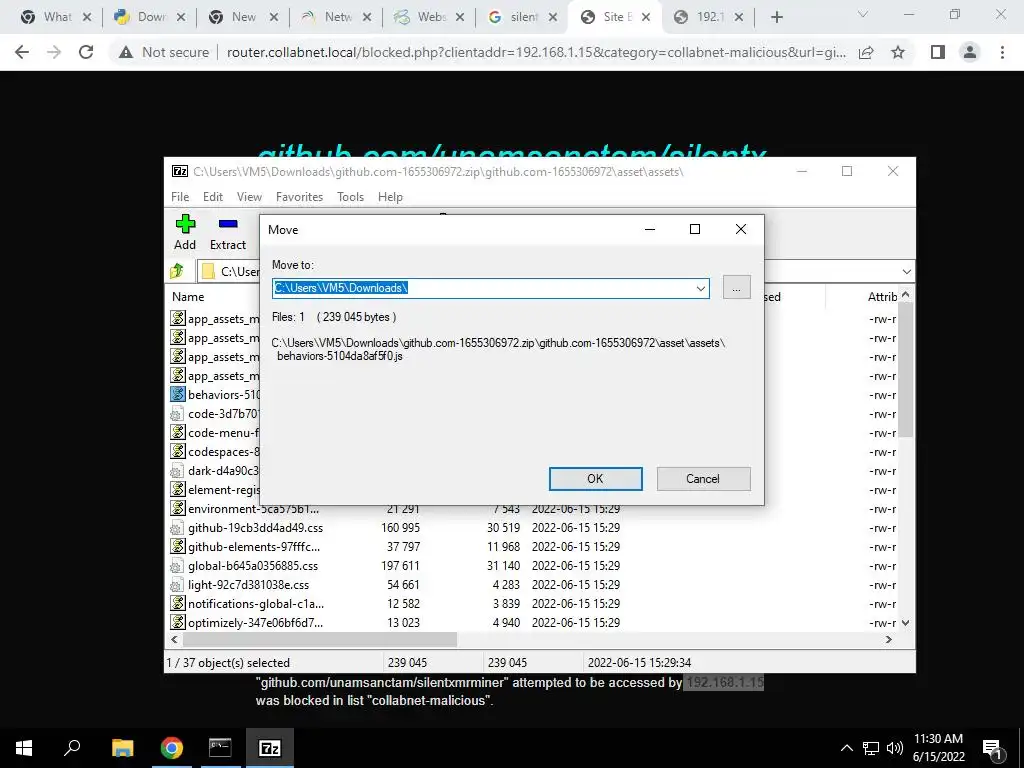This screenshot has width=1024, height=768.
Task: Bookmark this page with the star icon
Action: (898, 52)
